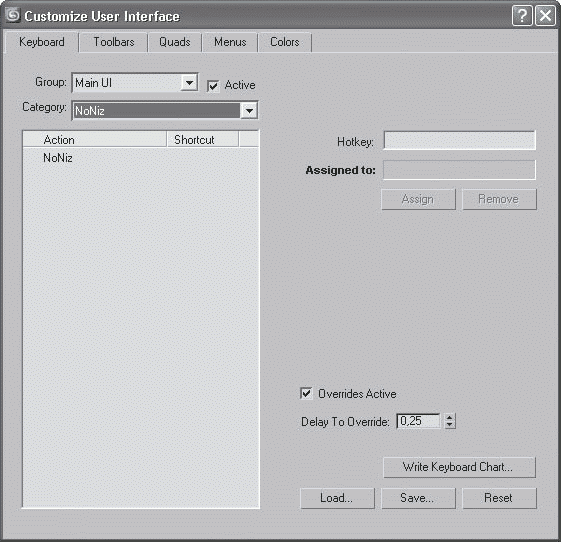Viewport: 561px width, 542px height.
Task: Close the Customize User Interface dialog
Action: (x=545, y=16)
